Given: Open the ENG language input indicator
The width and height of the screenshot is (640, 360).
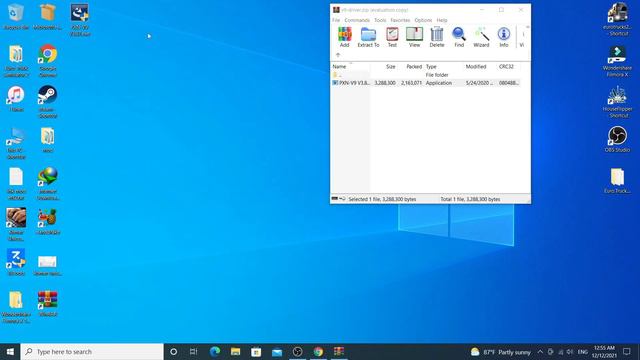Looking at the screenshot, I should tap(583, 352).
